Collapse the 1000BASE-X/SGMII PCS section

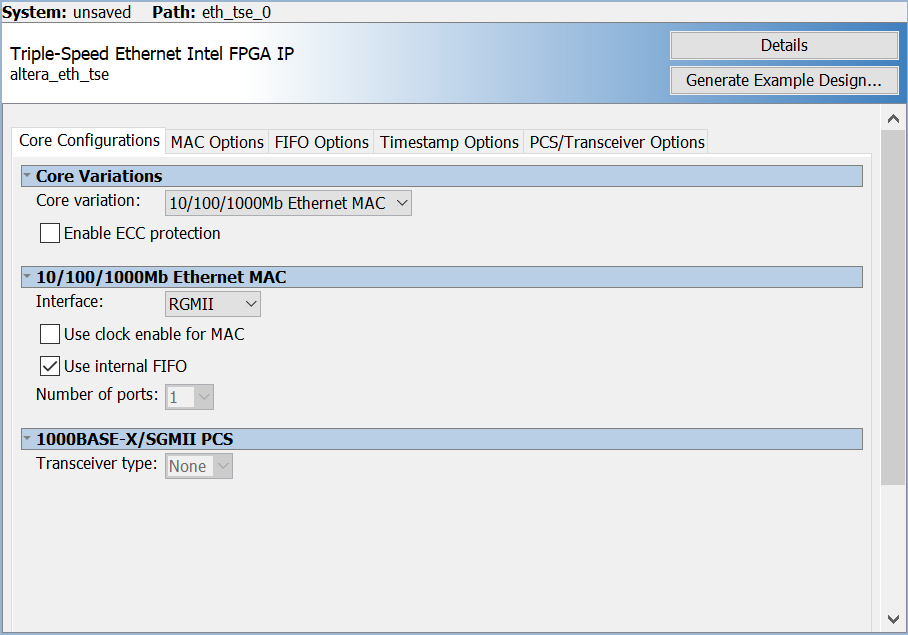(27, 439)
